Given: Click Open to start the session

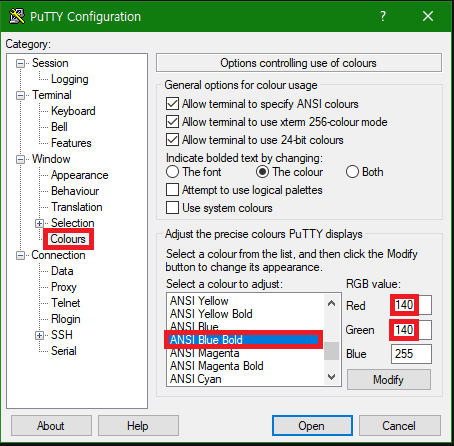Looking at the screenshot, I should pyautogui.click(x=312, y=425).
